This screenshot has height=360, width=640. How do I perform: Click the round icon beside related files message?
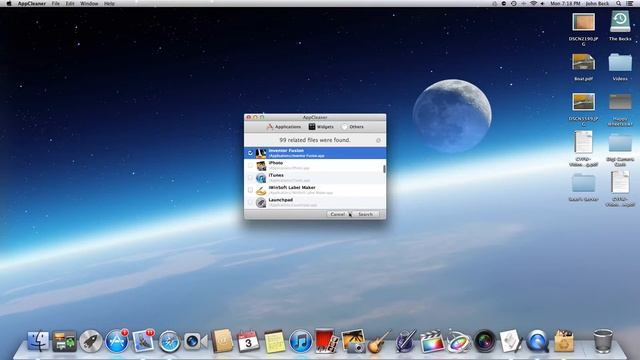(x=378, y=140)
